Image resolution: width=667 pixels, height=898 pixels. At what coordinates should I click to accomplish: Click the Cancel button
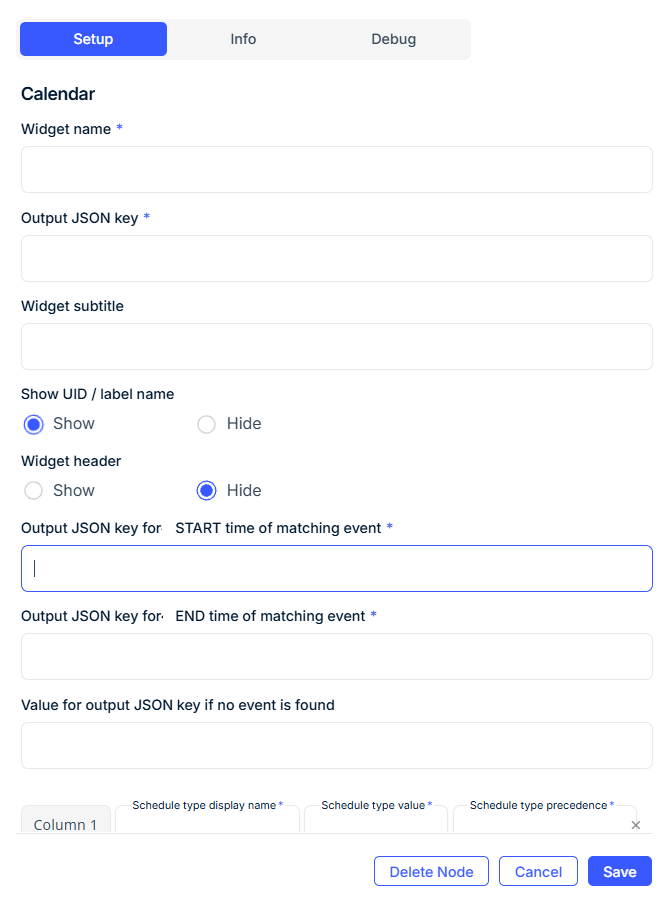(x=538, y=870)
